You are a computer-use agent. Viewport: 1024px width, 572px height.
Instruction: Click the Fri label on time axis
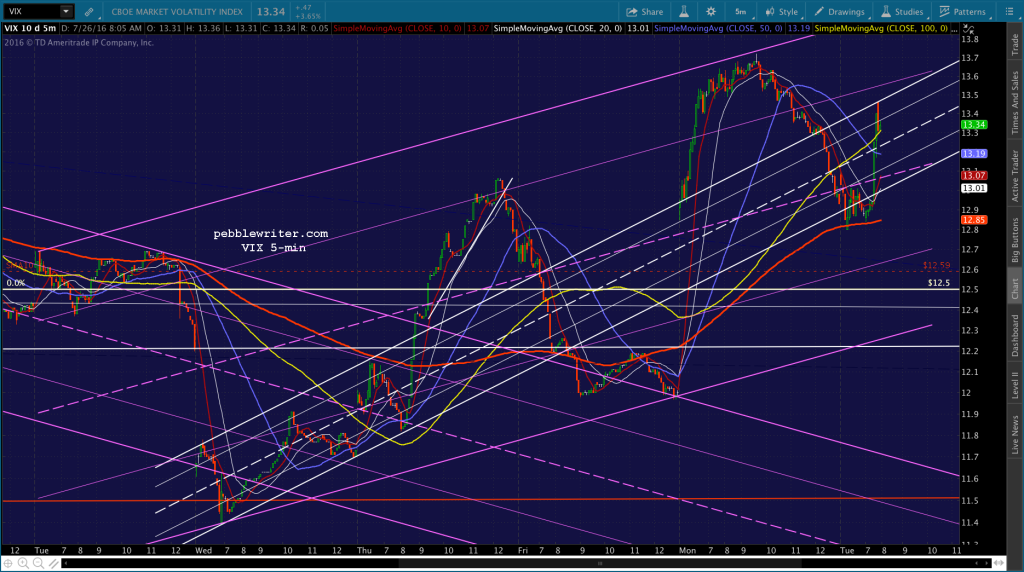523,550
